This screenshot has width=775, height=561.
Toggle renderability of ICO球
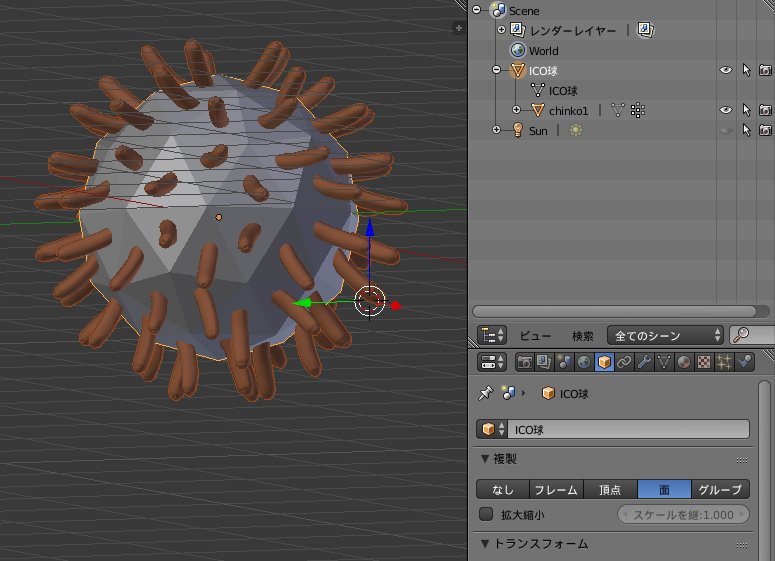coord(765,70)
